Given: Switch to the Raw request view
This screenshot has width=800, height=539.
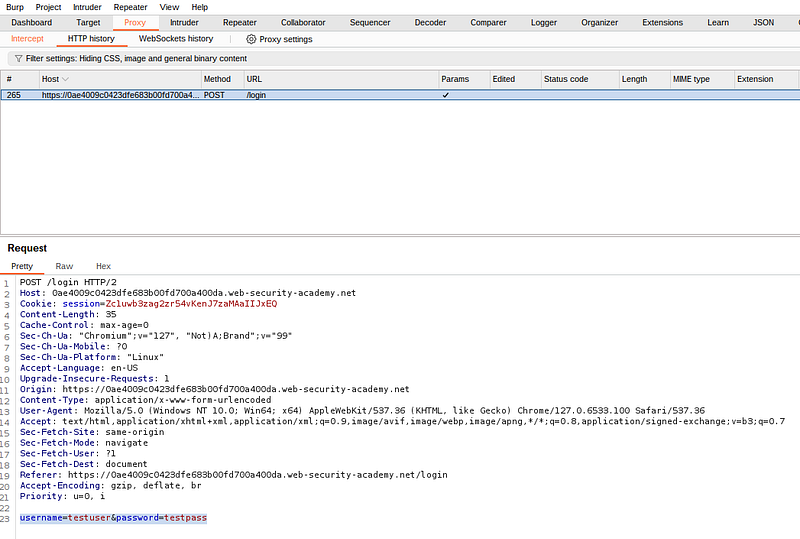Looking at the screenshot, I should point(64,266).
